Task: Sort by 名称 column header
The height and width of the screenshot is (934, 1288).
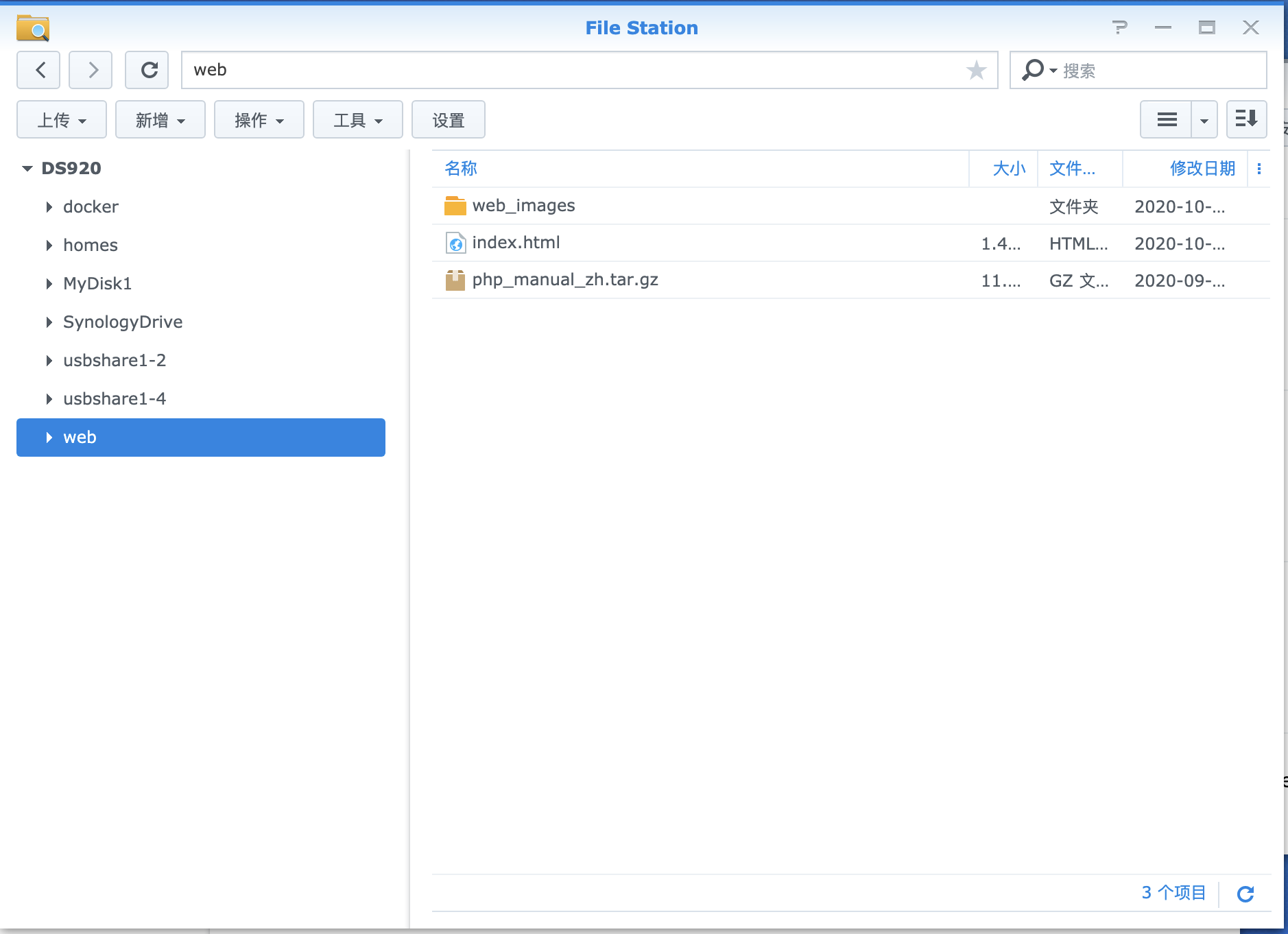Action: pos(700,169)
